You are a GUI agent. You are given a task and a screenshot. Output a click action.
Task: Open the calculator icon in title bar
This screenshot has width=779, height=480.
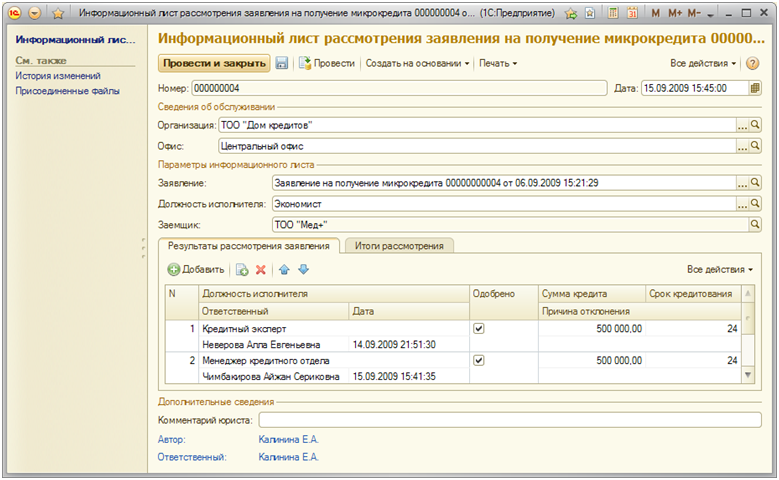(x=613, y=14)
